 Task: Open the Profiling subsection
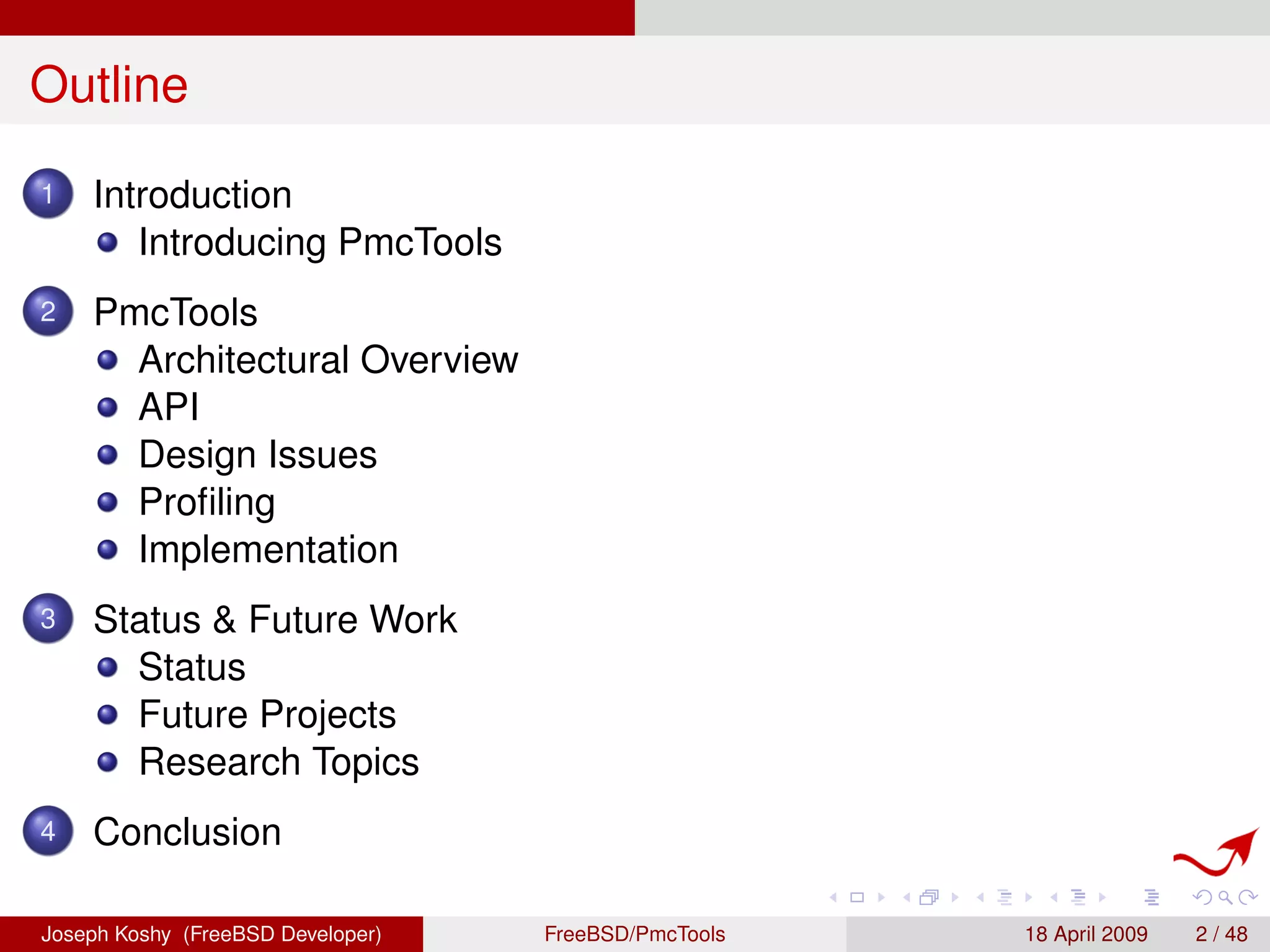[x=206, y=501]
